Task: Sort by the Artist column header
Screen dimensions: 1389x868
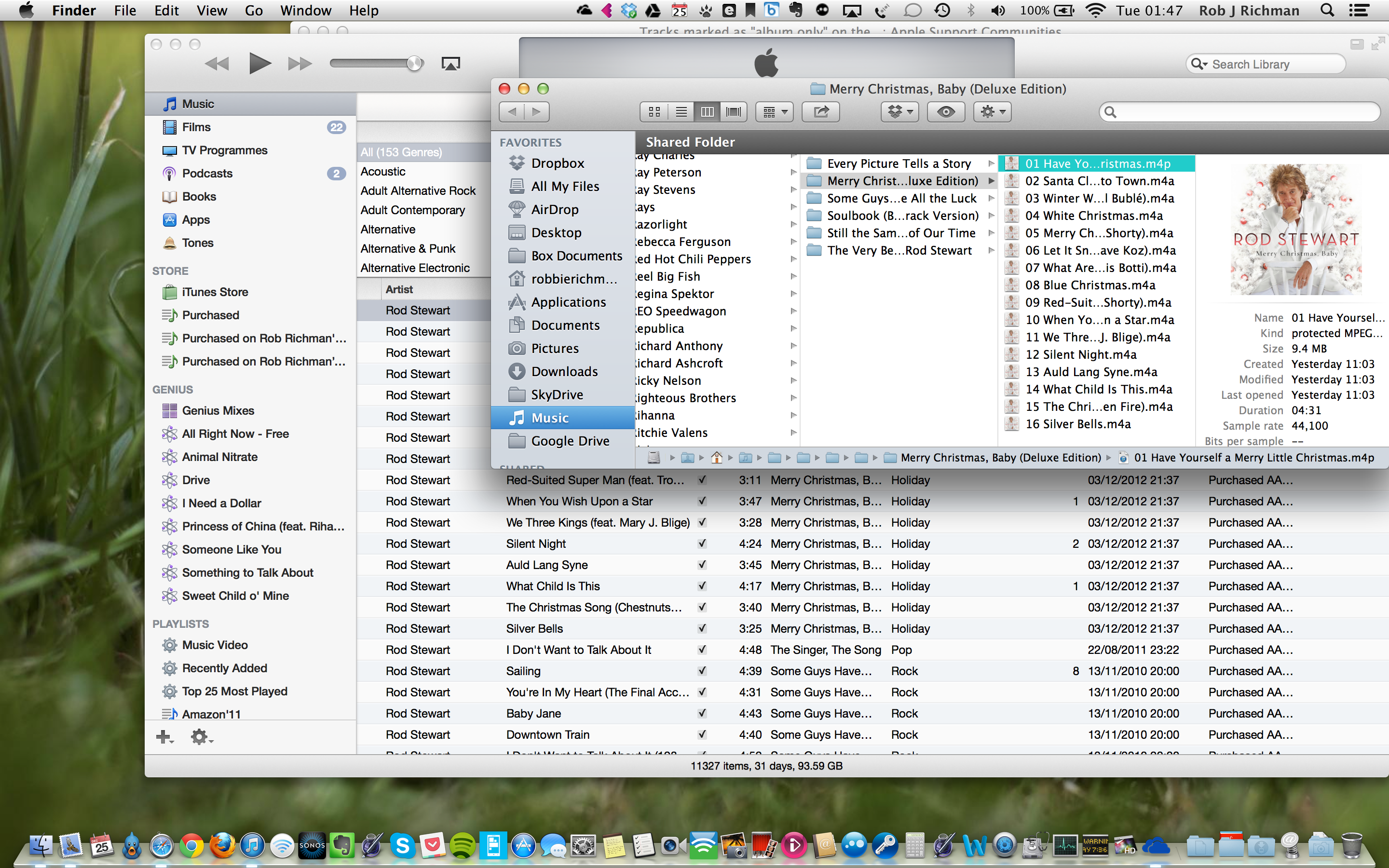Action: (x=436, y=289)
